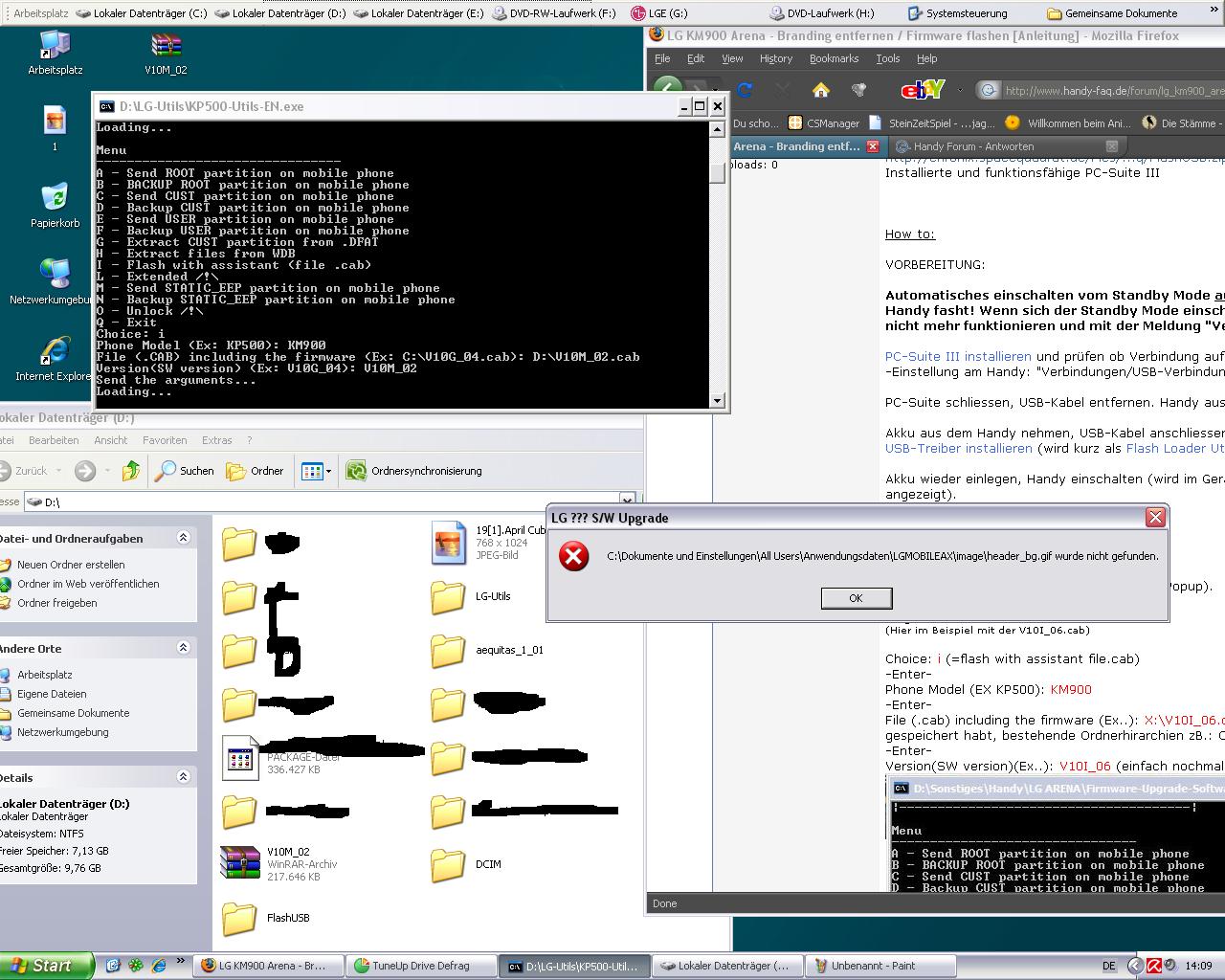This screenshot has height=980, width=1225.
Task: Open the Explorer address bar dropdown
Action: pyautogui.click(x=627, y=501)
